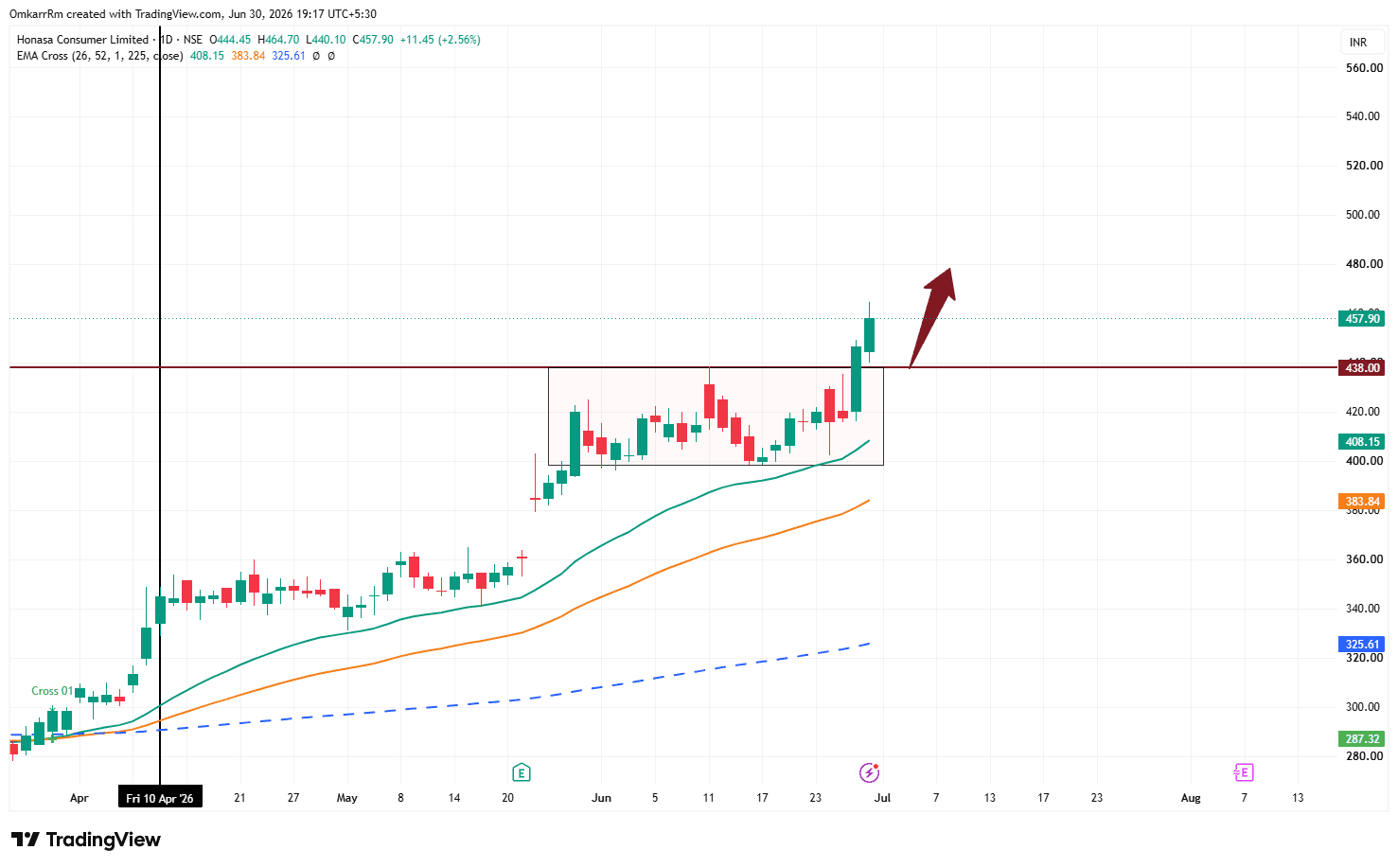Click the TradingView logo
The height and width of the screenshot is (868, 1398).
tap(86, 840)
